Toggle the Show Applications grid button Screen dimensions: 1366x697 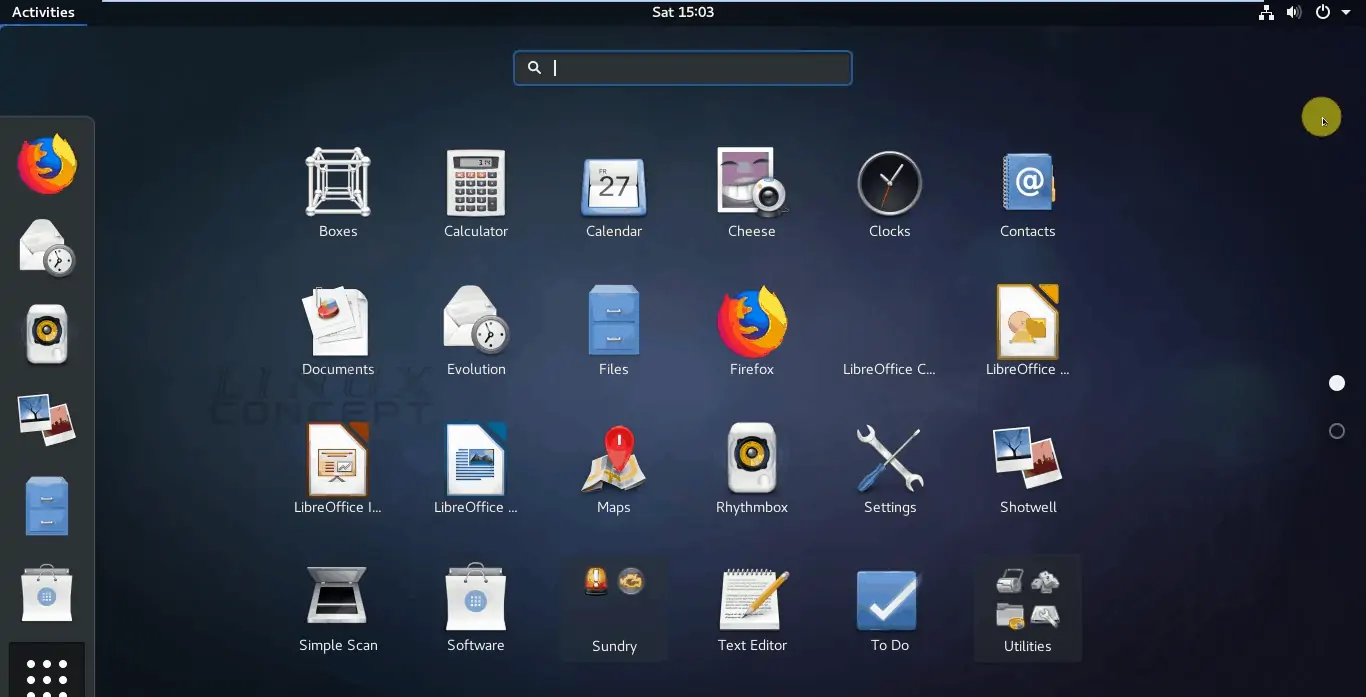click(x=47, y=673)
